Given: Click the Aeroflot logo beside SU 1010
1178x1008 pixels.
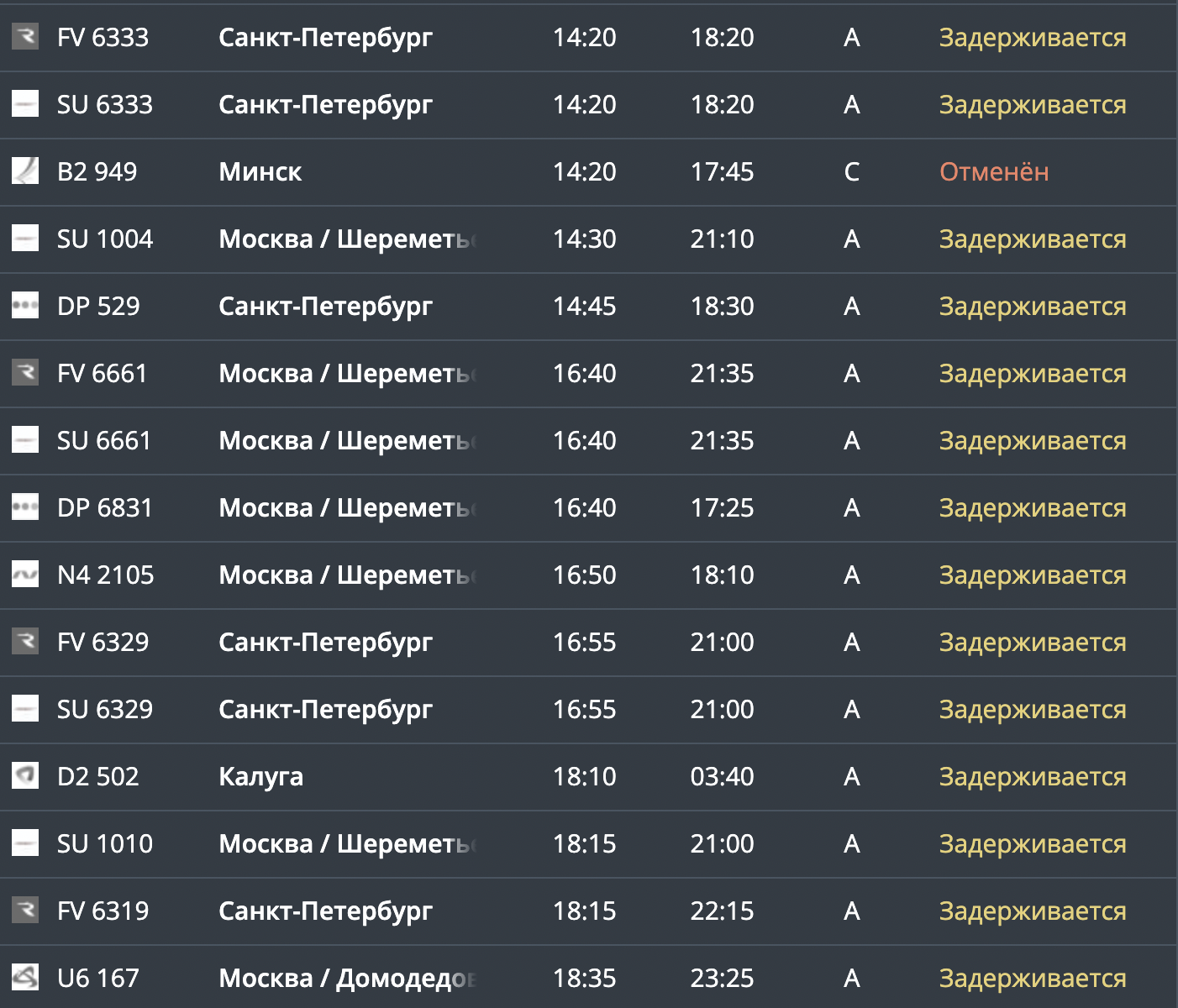Looking at the screenshot, I should pyautogui.click(x=25, y=843).
